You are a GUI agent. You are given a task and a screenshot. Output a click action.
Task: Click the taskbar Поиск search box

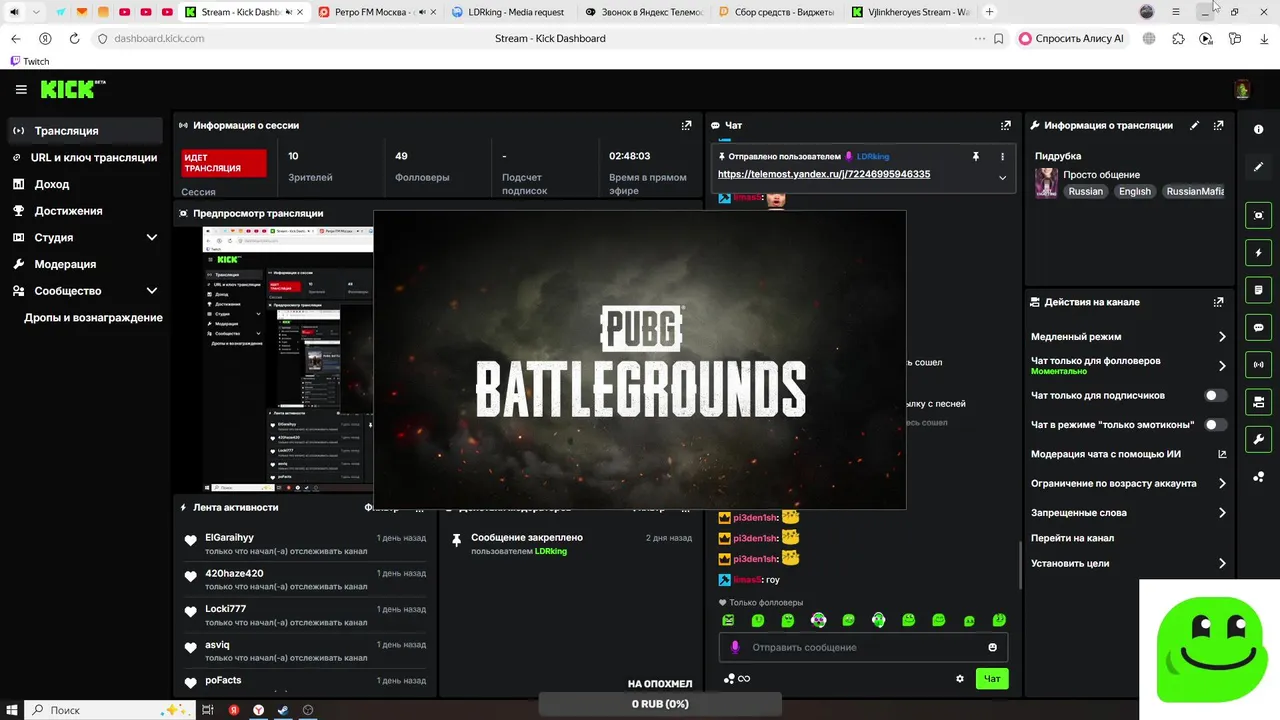click(x=110, y=710)
